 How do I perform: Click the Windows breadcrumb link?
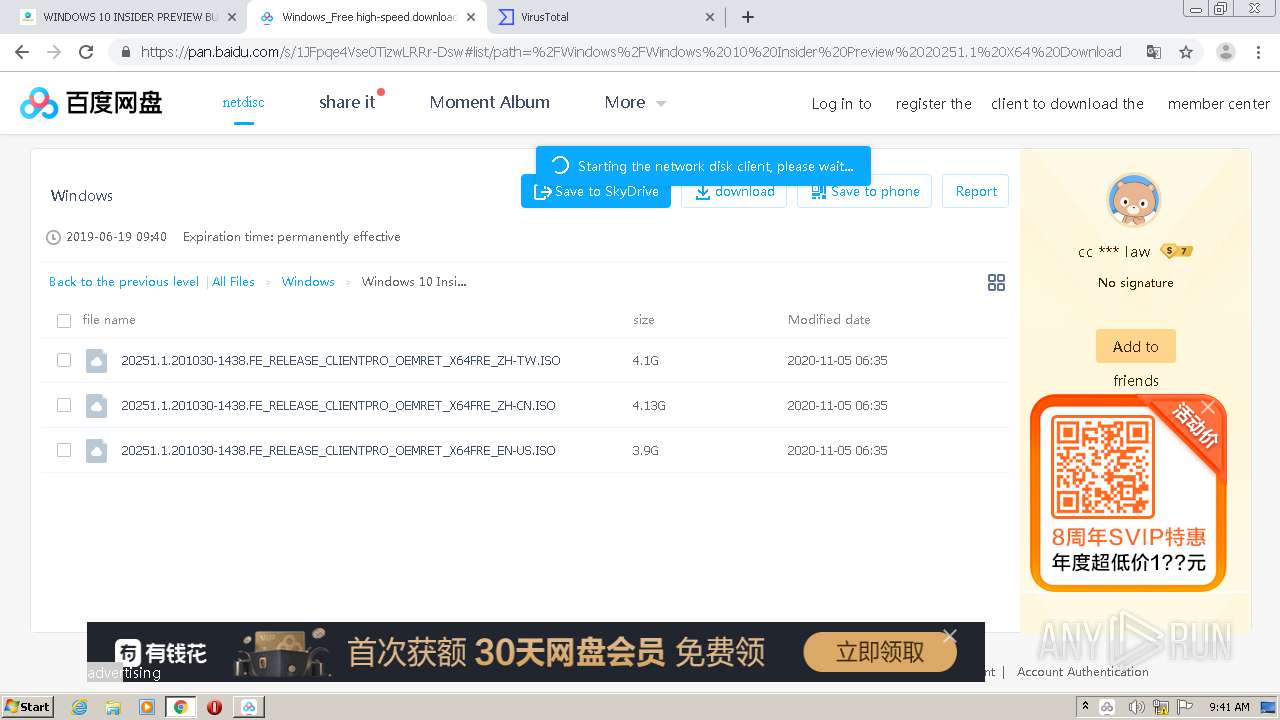pos(308,282)
